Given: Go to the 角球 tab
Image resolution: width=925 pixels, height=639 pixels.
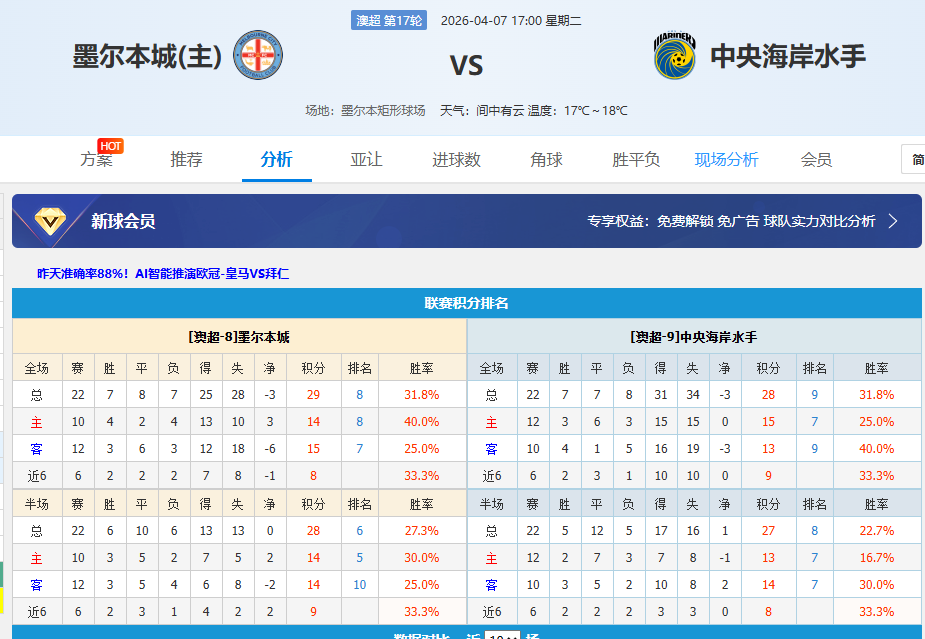Looking at the screenshot, I should coord(546,160).
